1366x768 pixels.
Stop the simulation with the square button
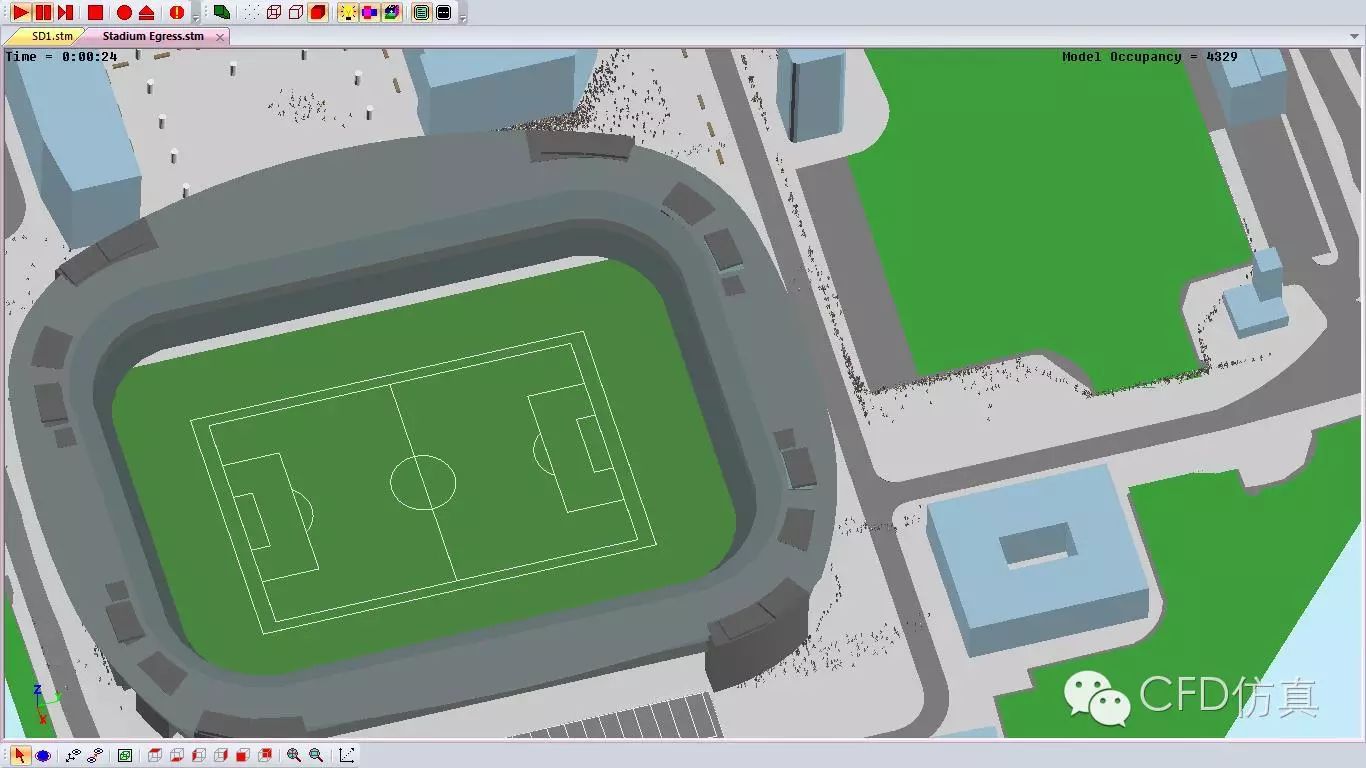click(x=95, y=13)
